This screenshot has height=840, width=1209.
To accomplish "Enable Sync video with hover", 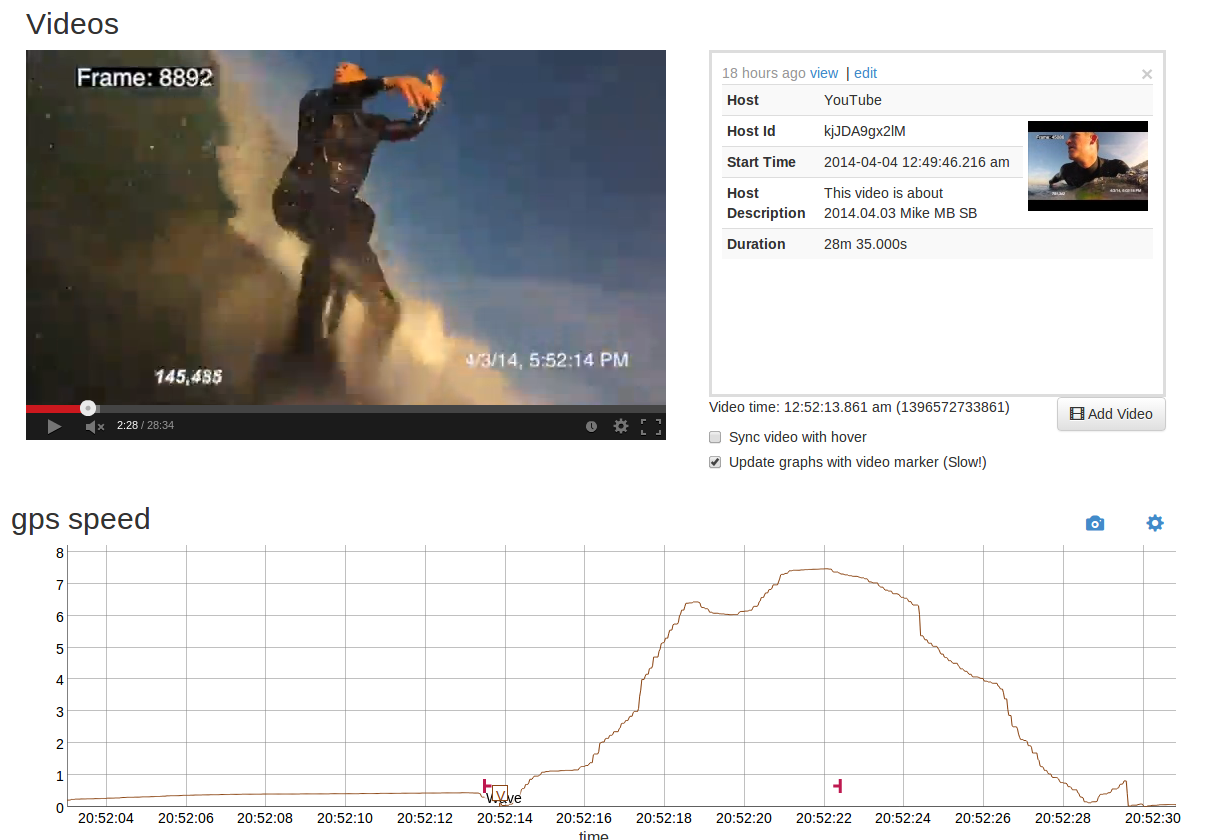I will [x=715, y=437].
